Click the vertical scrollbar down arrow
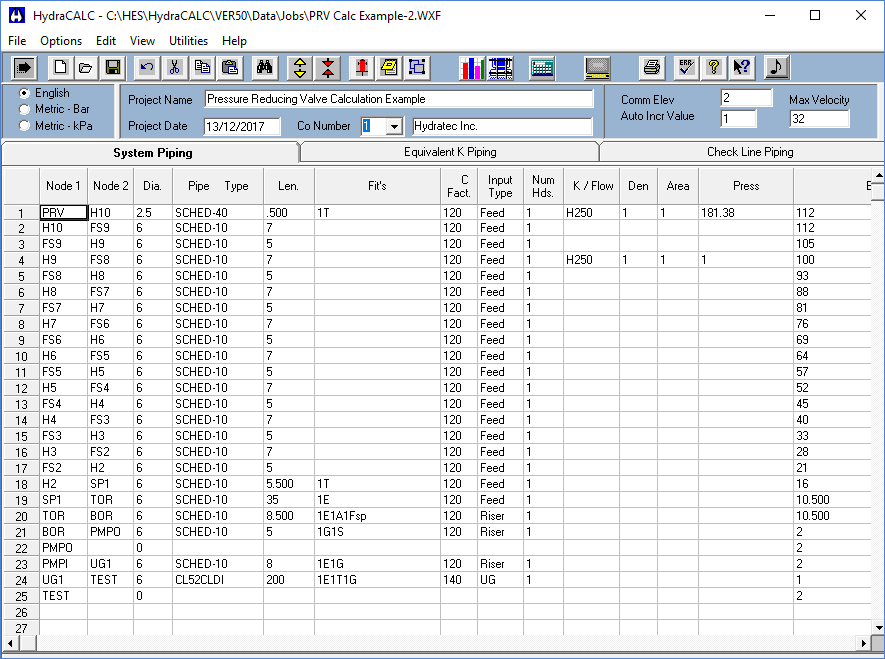This screenshot has width=885, height=659. pos(878,627)
